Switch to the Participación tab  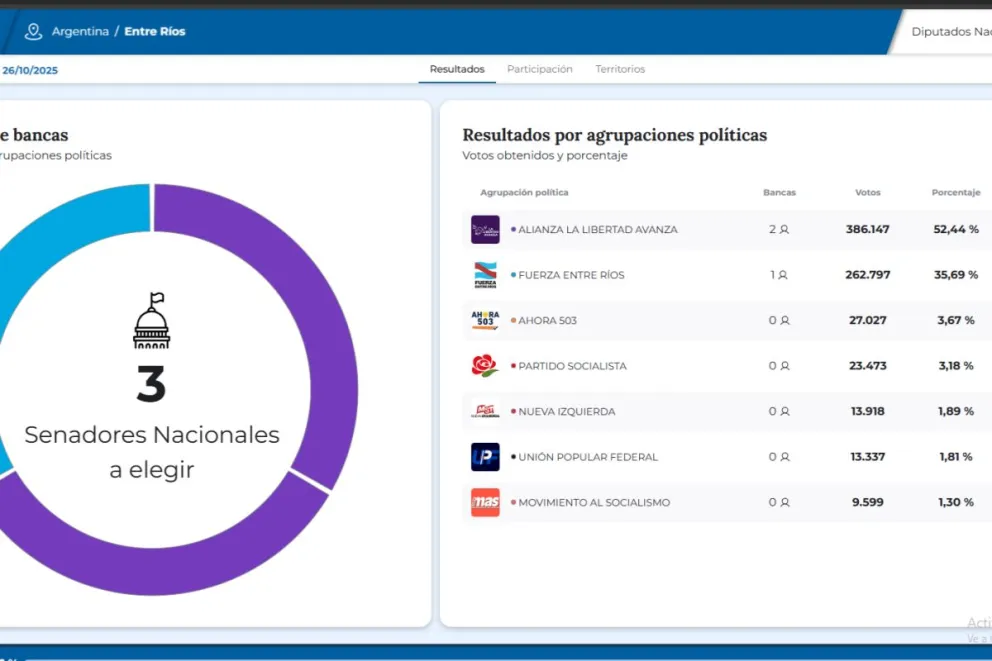(539, 69)
